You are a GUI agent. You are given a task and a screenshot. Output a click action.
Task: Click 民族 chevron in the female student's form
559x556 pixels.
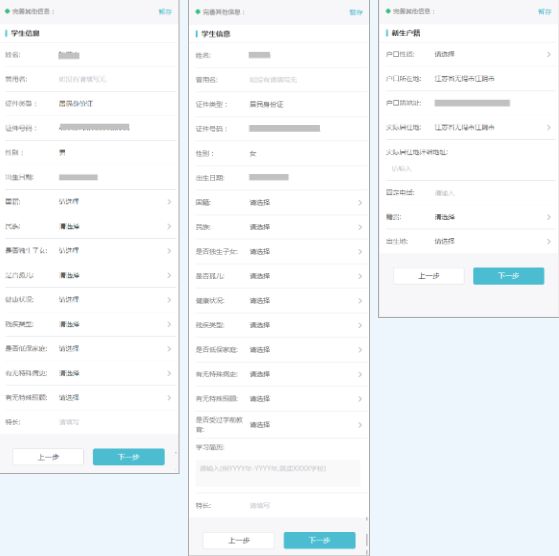point(360,227)
